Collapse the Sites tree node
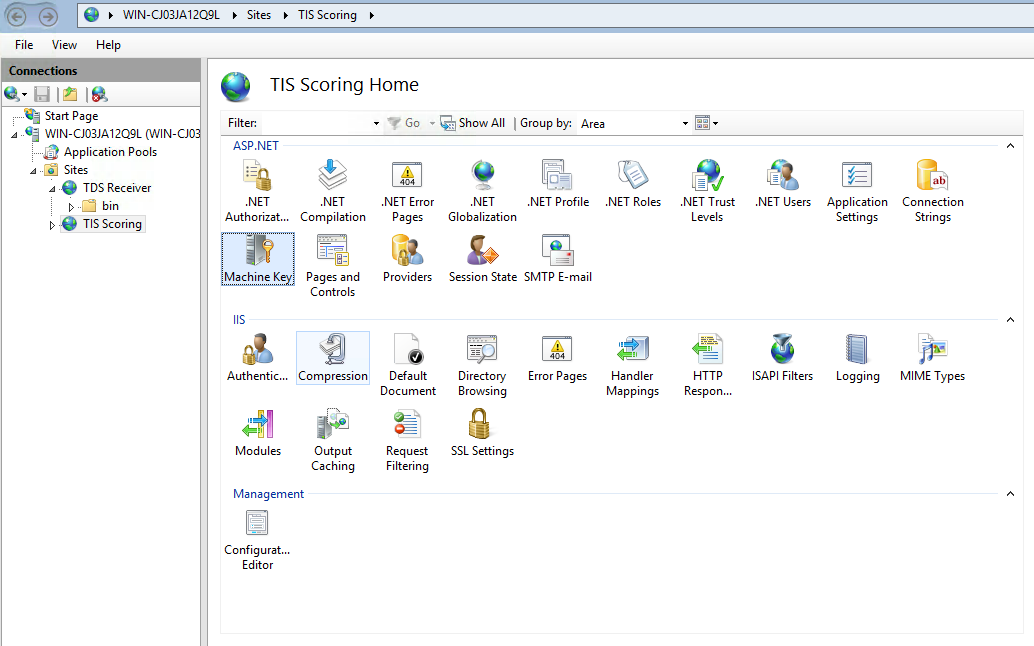Screen dimensions: 1034x646 pos(33,171)
